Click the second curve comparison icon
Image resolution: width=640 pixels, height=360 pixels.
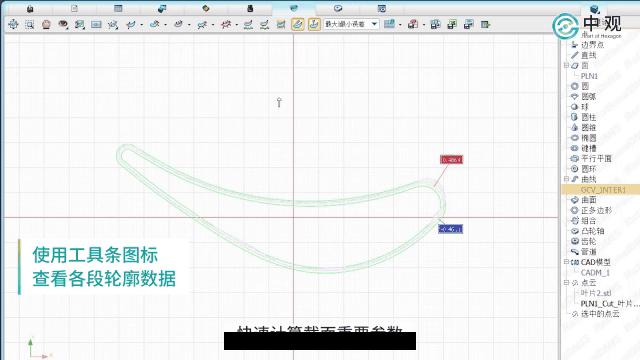point(264,24)
